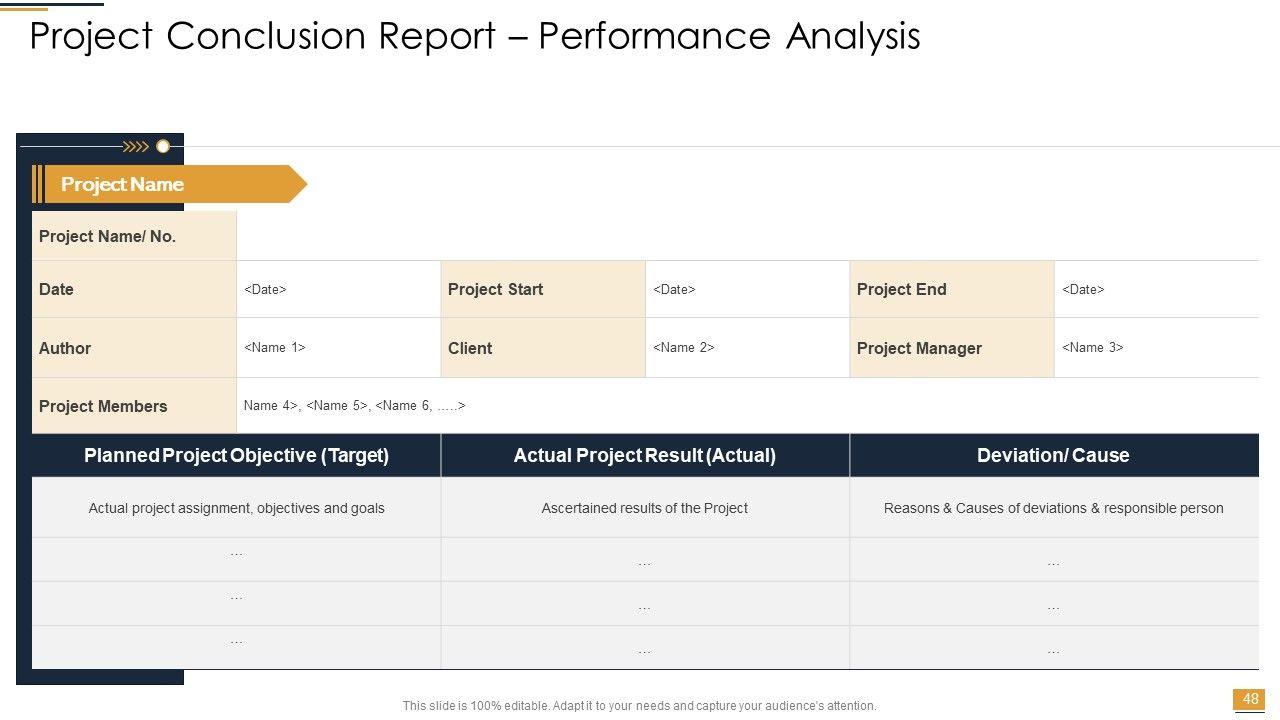Image resolution: width=1280 pixels, height=720 pixels.
Task: Click the Project Conclusion Report slide title
Action: [x=475, y=36]
